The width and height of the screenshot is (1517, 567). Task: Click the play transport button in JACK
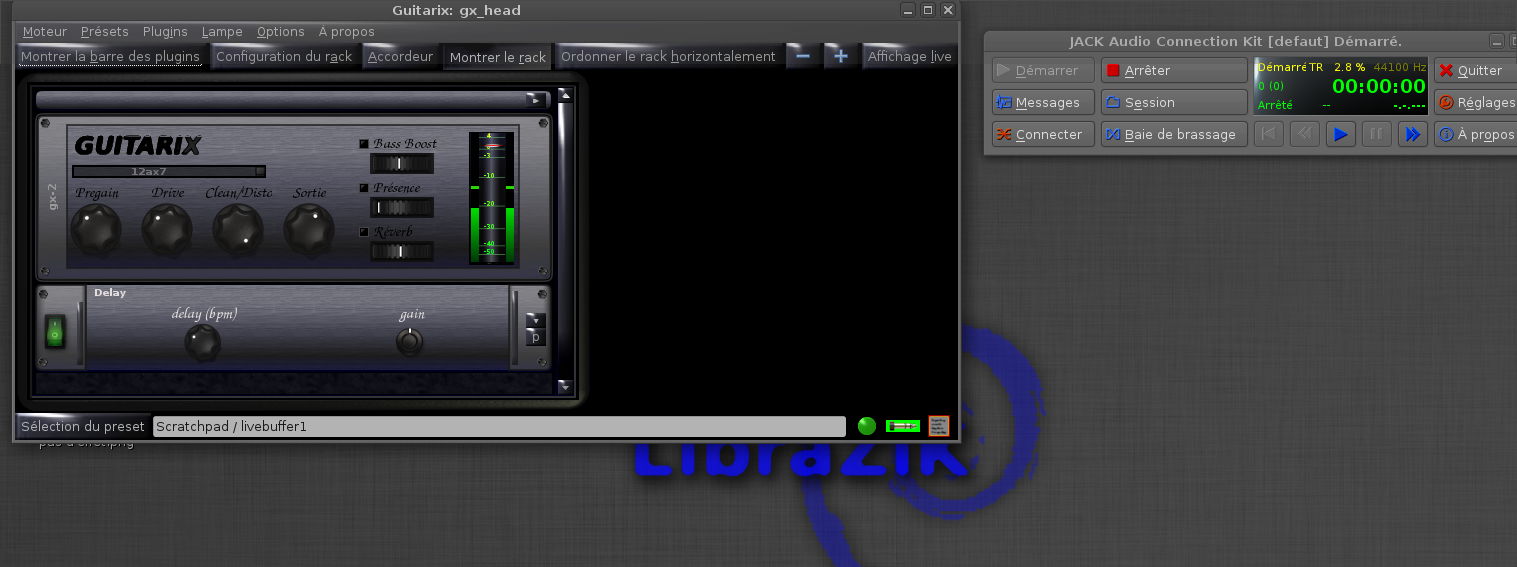pyautogui.click(x=1341, y=134)
